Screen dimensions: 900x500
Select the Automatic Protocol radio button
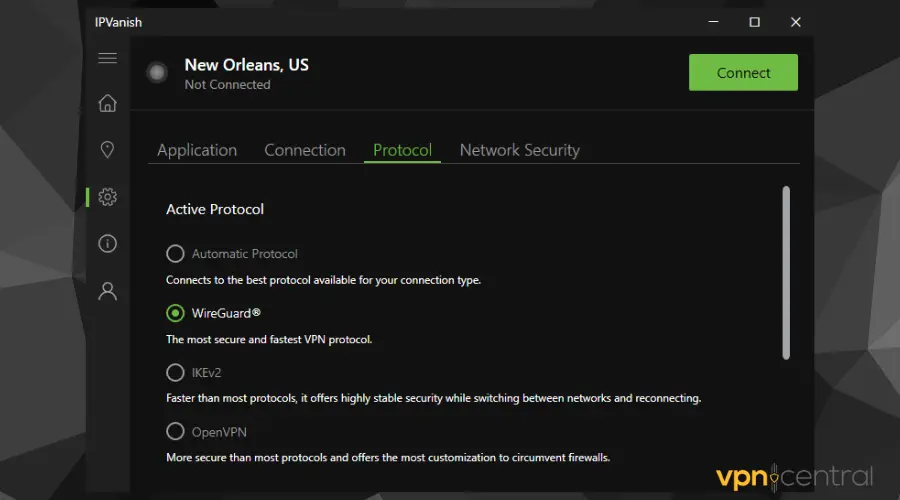pos(176,254)
